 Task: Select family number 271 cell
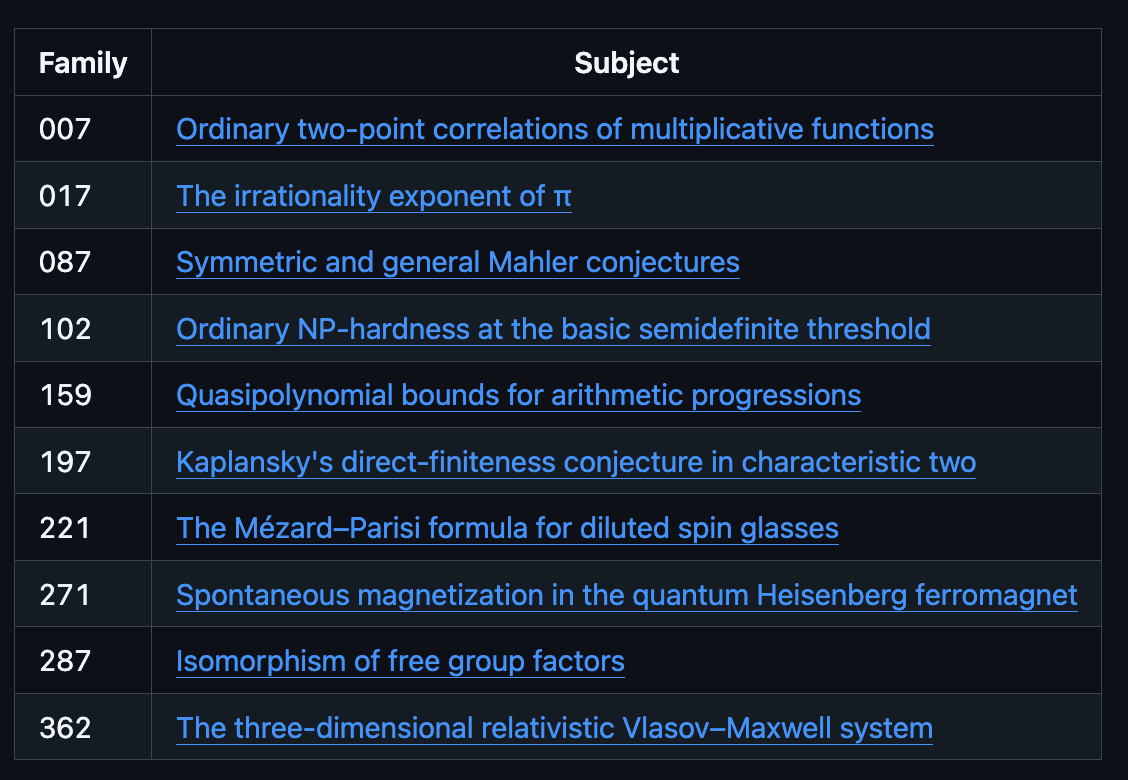point(83,594)
